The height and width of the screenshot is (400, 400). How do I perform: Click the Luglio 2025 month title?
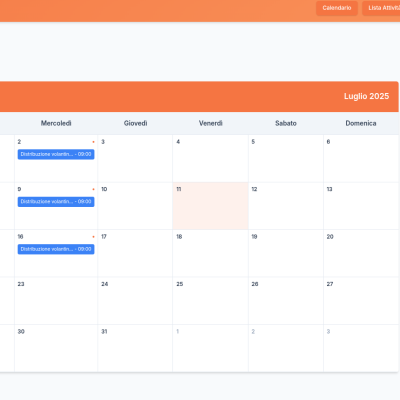[x=366, y=96]
